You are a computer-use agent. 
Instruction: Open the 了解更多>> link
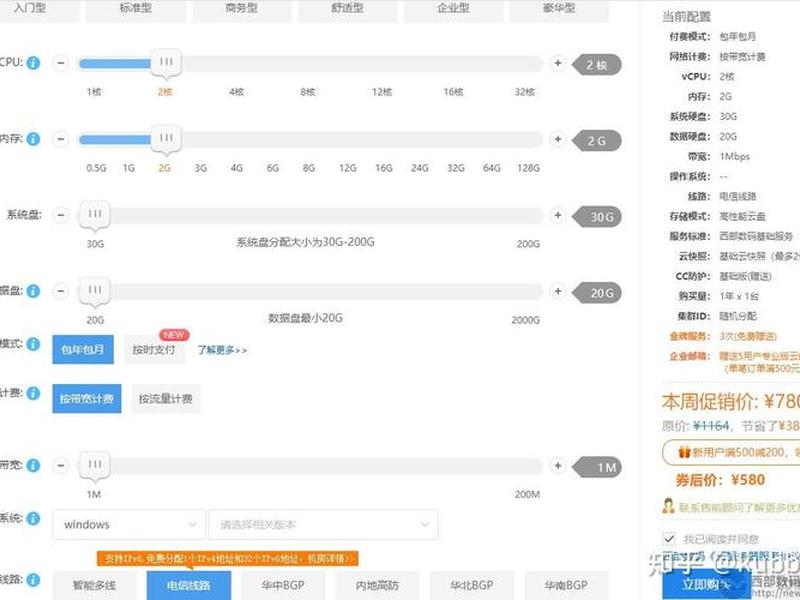222,350
